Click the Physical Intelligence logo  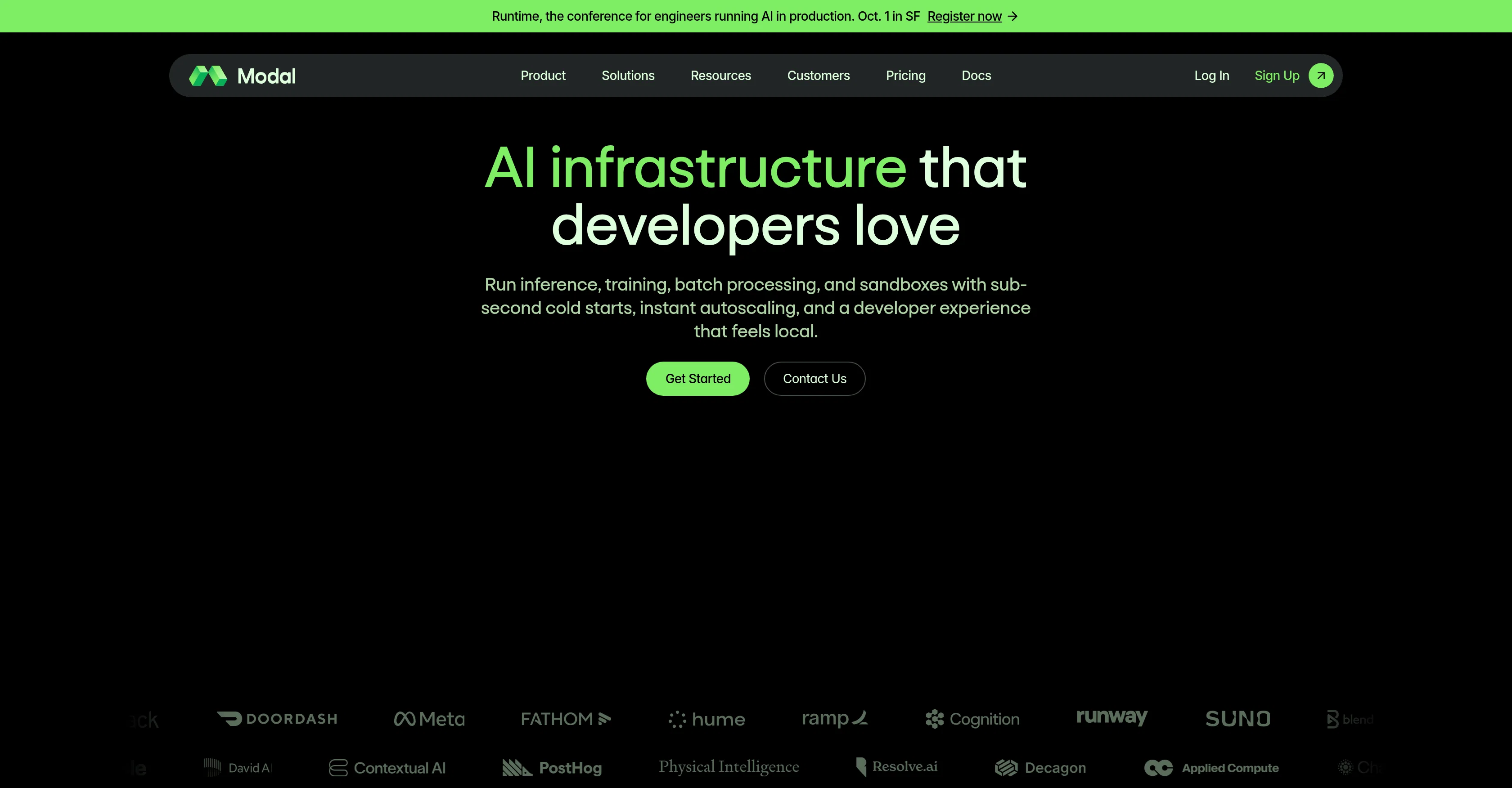[729, 767]
